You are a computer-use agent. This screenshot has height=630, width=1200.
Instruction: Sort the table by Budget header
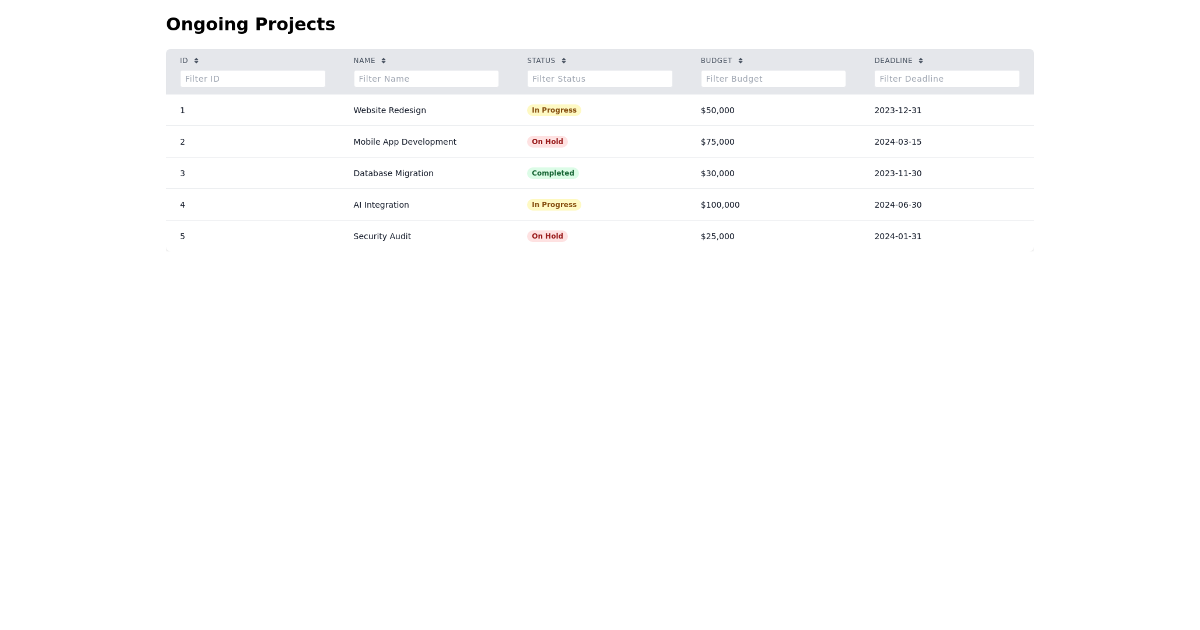(716, 60)
